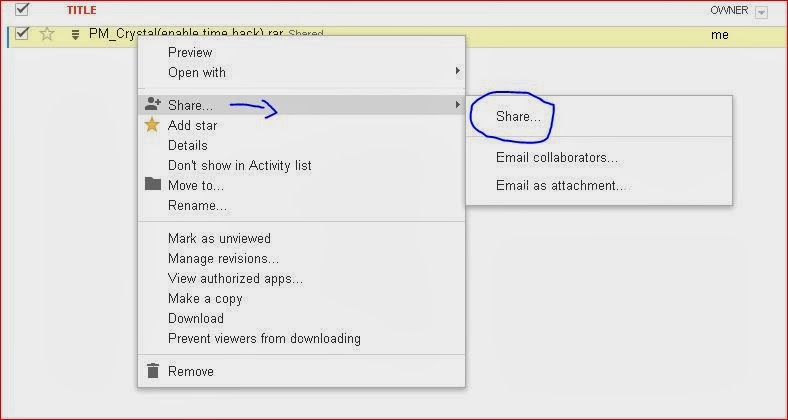Choose Add star menu entry
The image size is (788, 420).
(192, 125)
